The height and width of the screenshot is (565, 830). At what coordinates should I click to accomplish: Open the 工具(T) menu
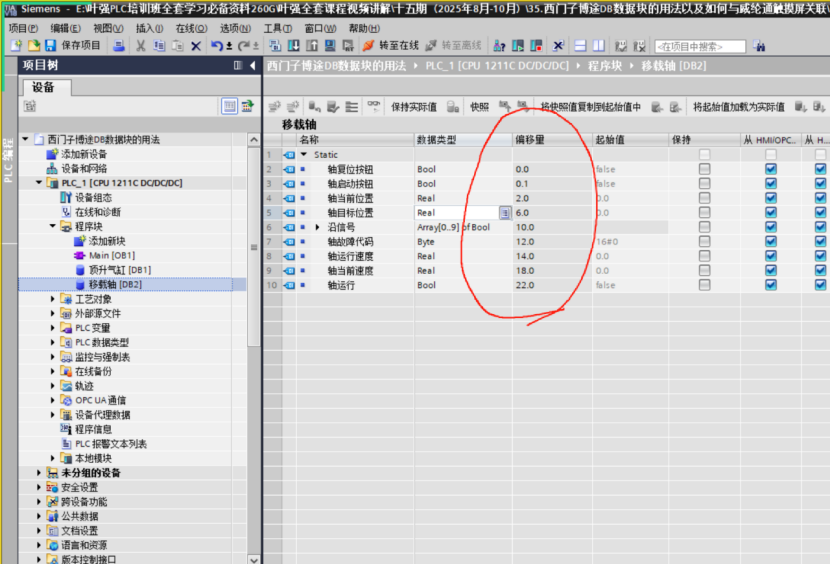point(278,28)
